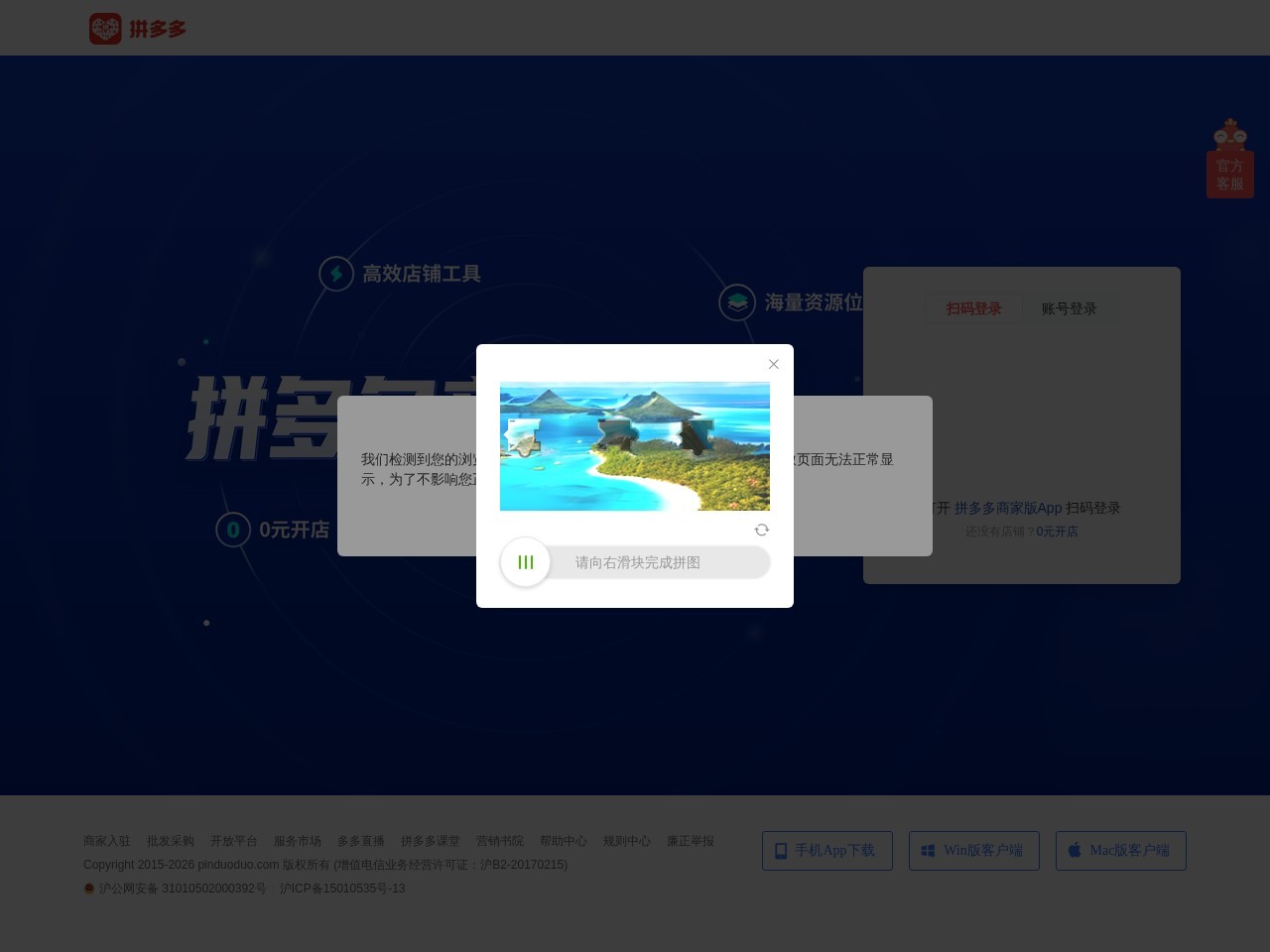
Task: Open the 规则中心 footer link
Action: click(627, 841)
